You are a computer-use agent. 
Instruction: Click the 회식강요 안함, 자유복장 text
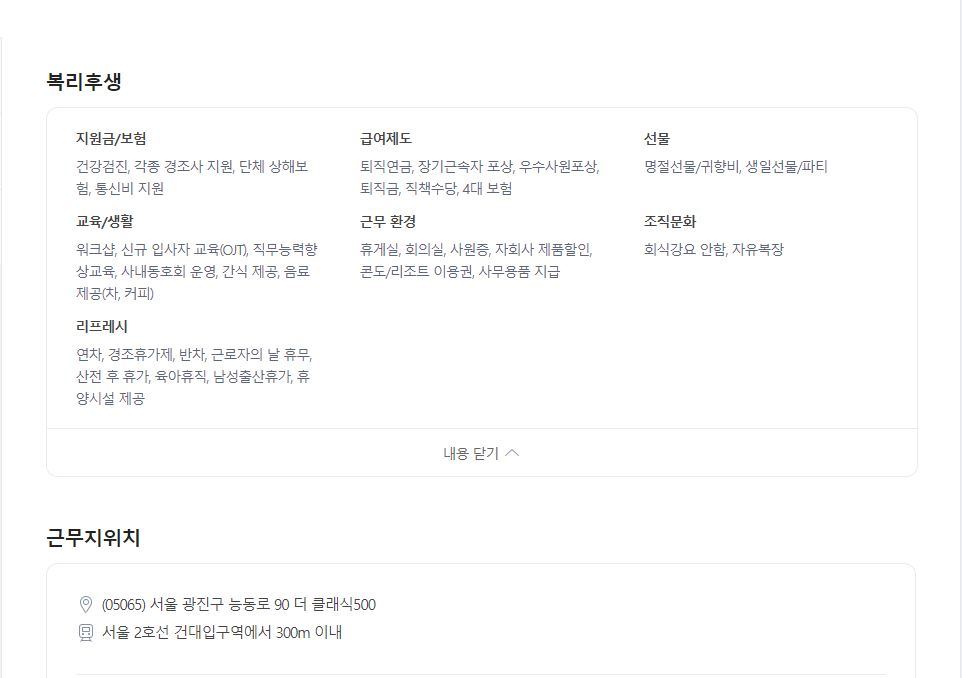click(714, 249)
